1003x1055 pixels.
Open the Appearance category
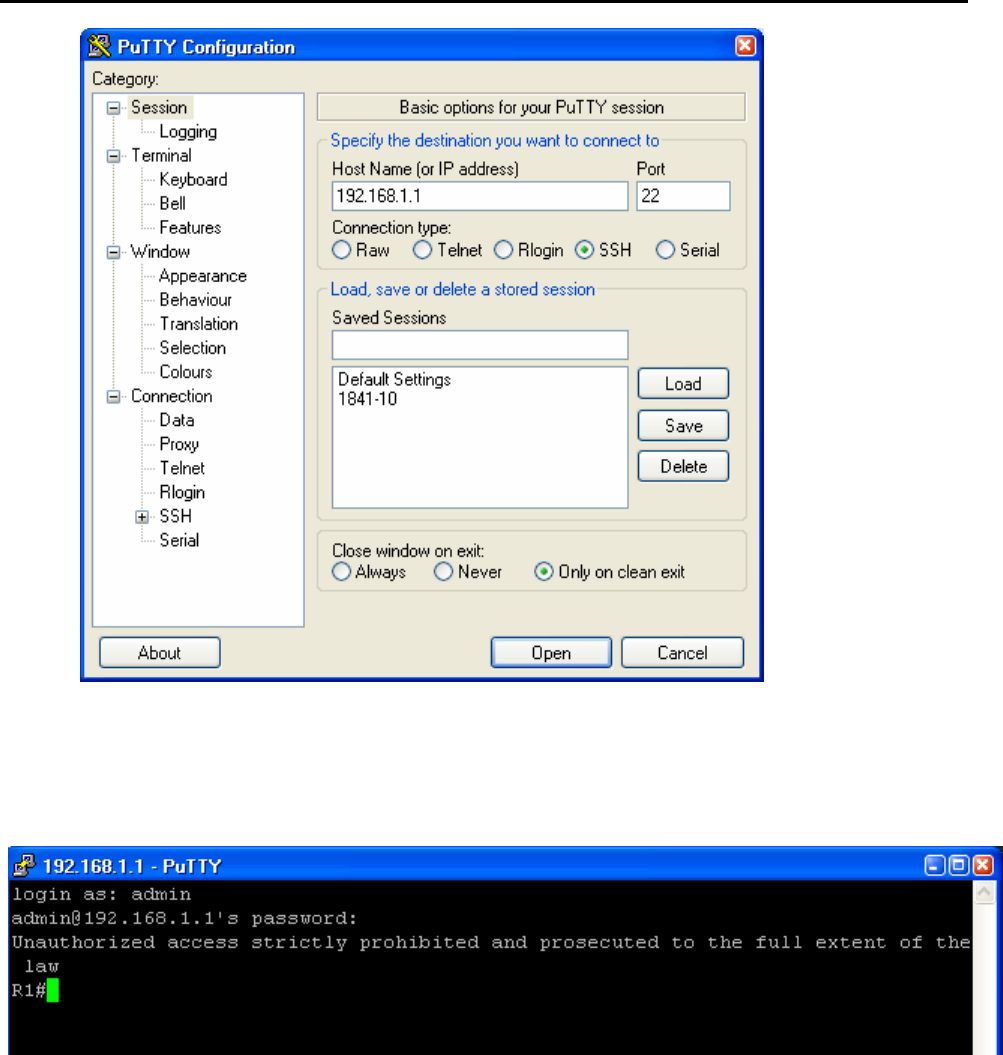202,276
